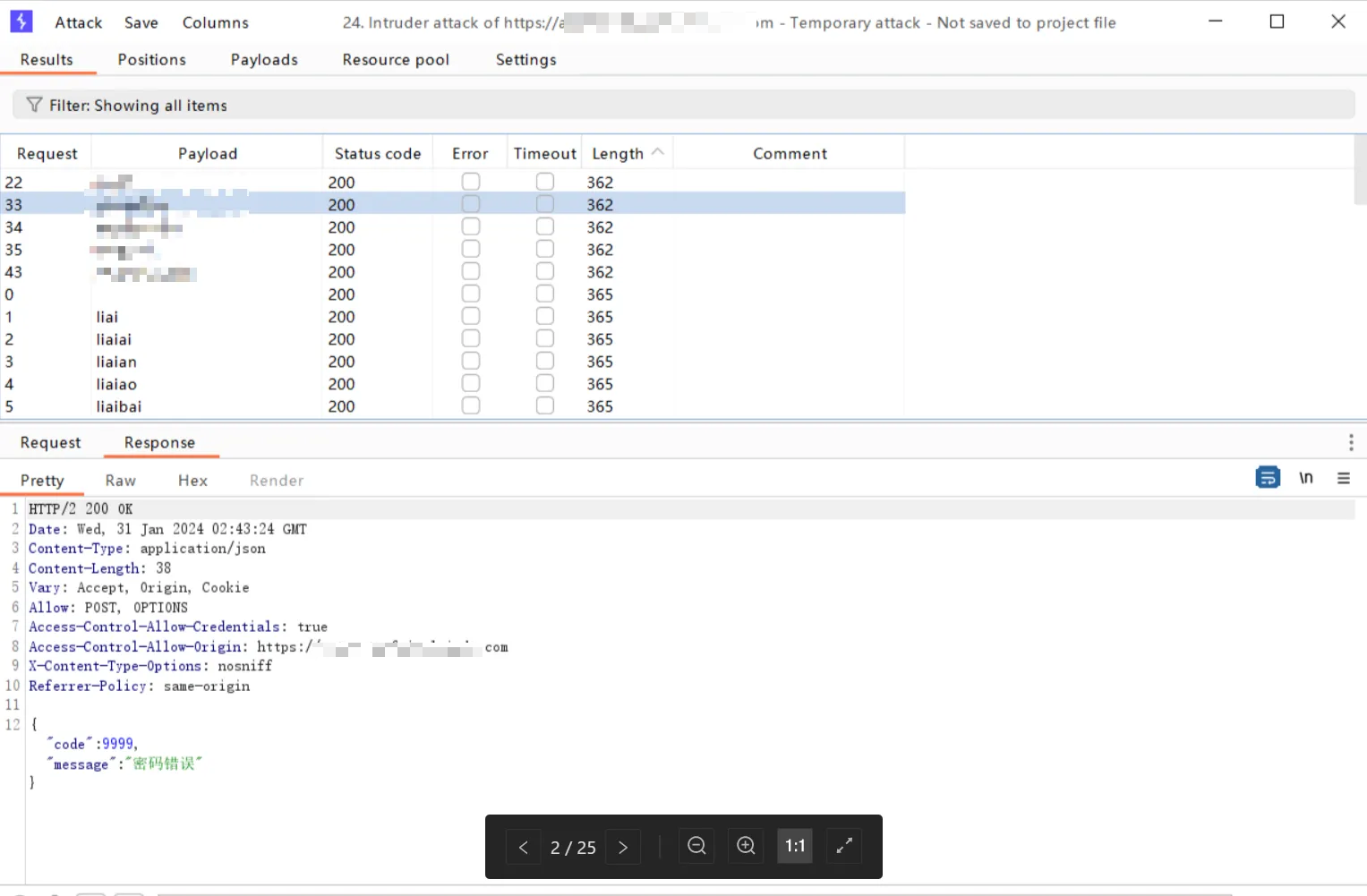This screenshot has width=1367, height=896.
Task: Switch to the Raw response view
Action: (120, 481)
